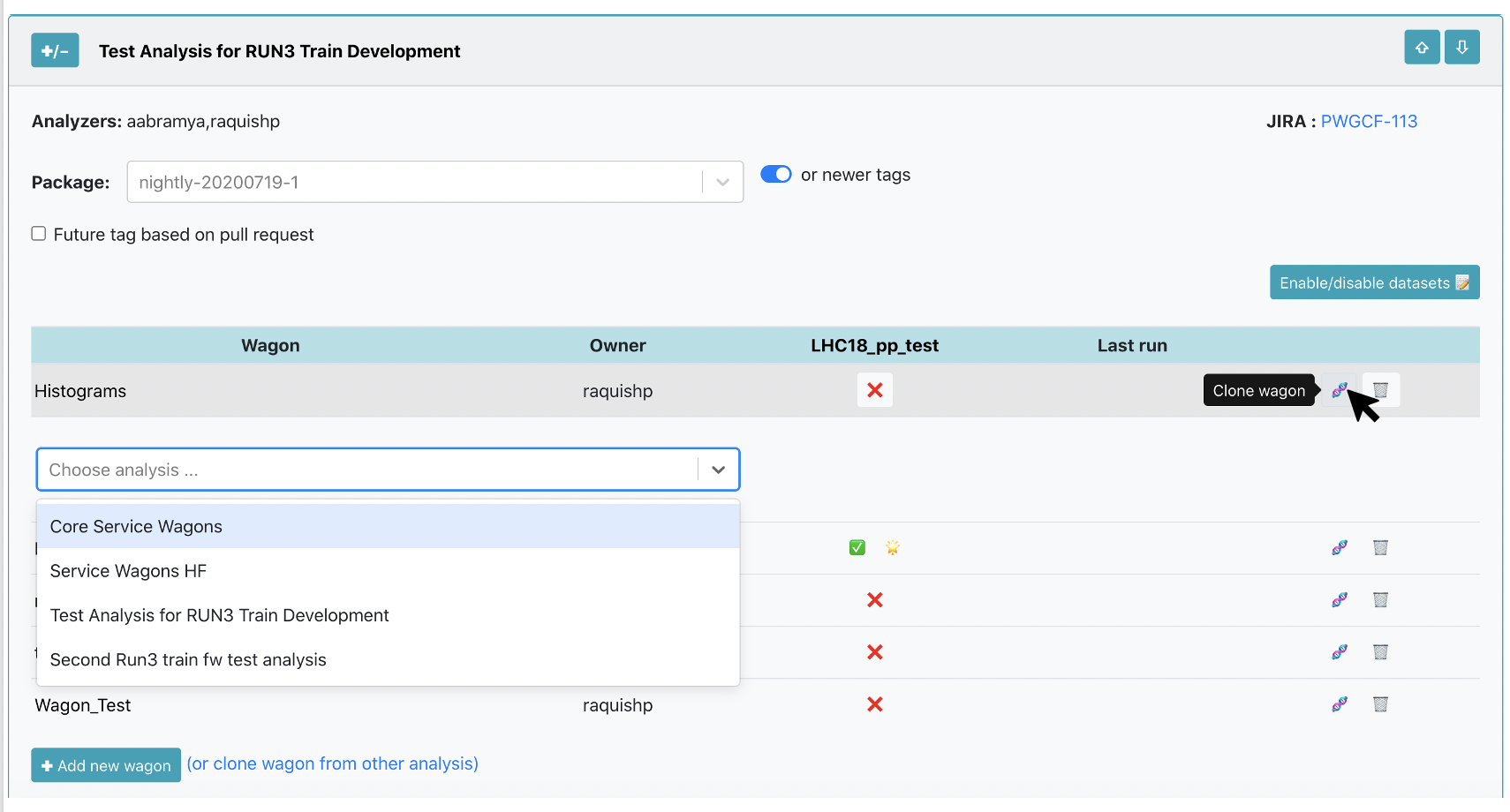Disable the 'or newer tags' switch
Image resolution: width=1510 pixels, height=812 pixels.
(x=775, y=175)
